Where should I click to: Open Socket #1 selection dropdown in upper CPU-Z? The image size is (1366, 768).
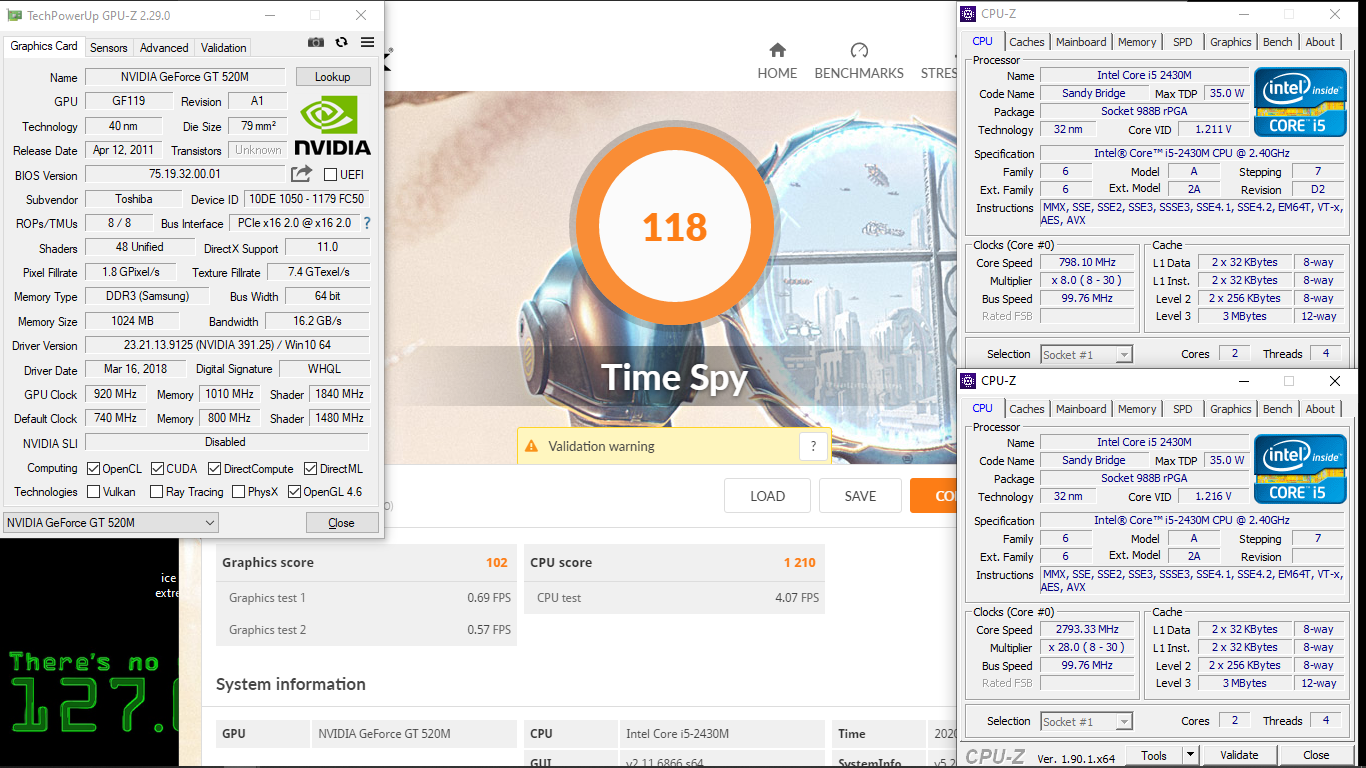(x=1086, y=354)
